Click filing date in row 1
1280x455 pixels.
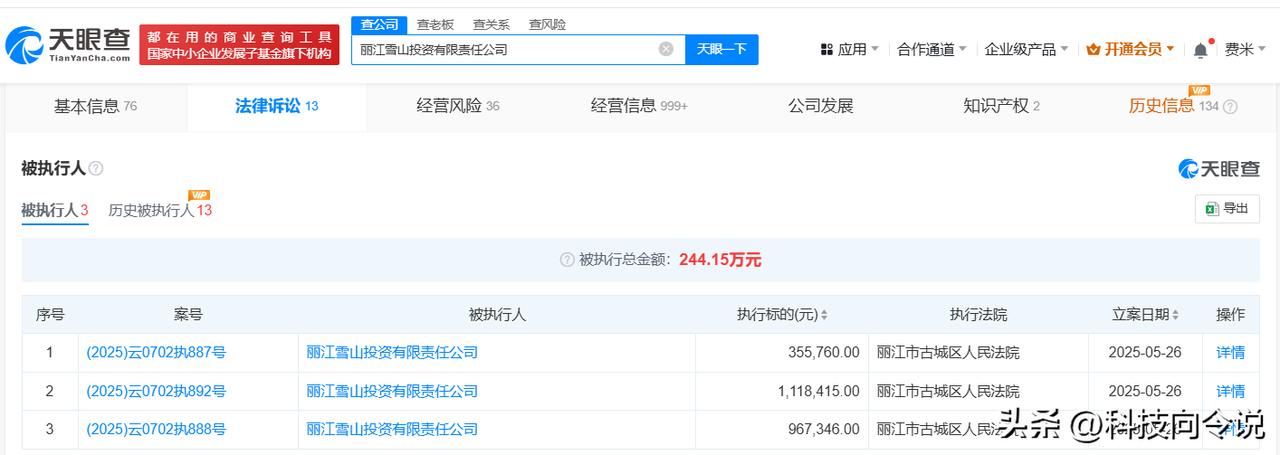(1145, 352)
